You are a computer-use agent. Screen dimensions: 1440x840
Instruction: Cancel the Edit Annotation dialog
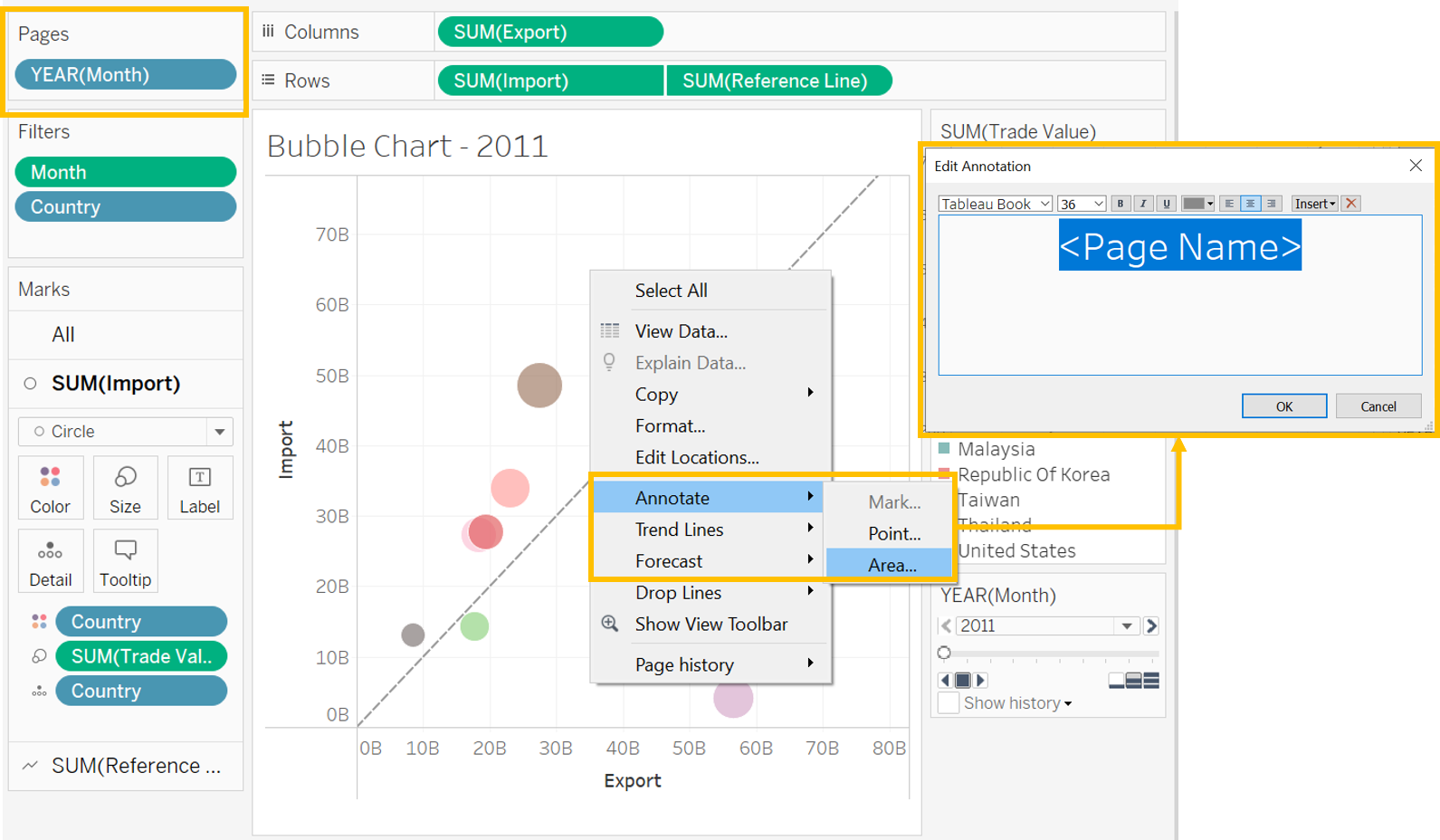[x=1378, y=406]
